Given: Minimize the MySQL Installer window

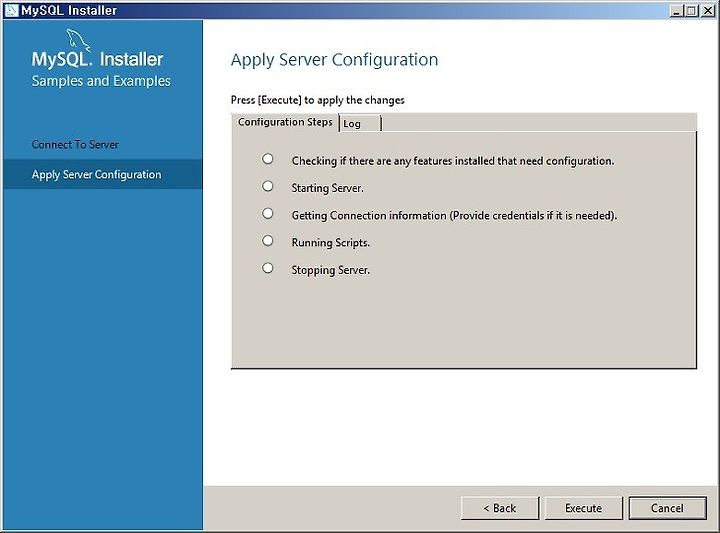Looking at the screenshot, I should [675, 11].
